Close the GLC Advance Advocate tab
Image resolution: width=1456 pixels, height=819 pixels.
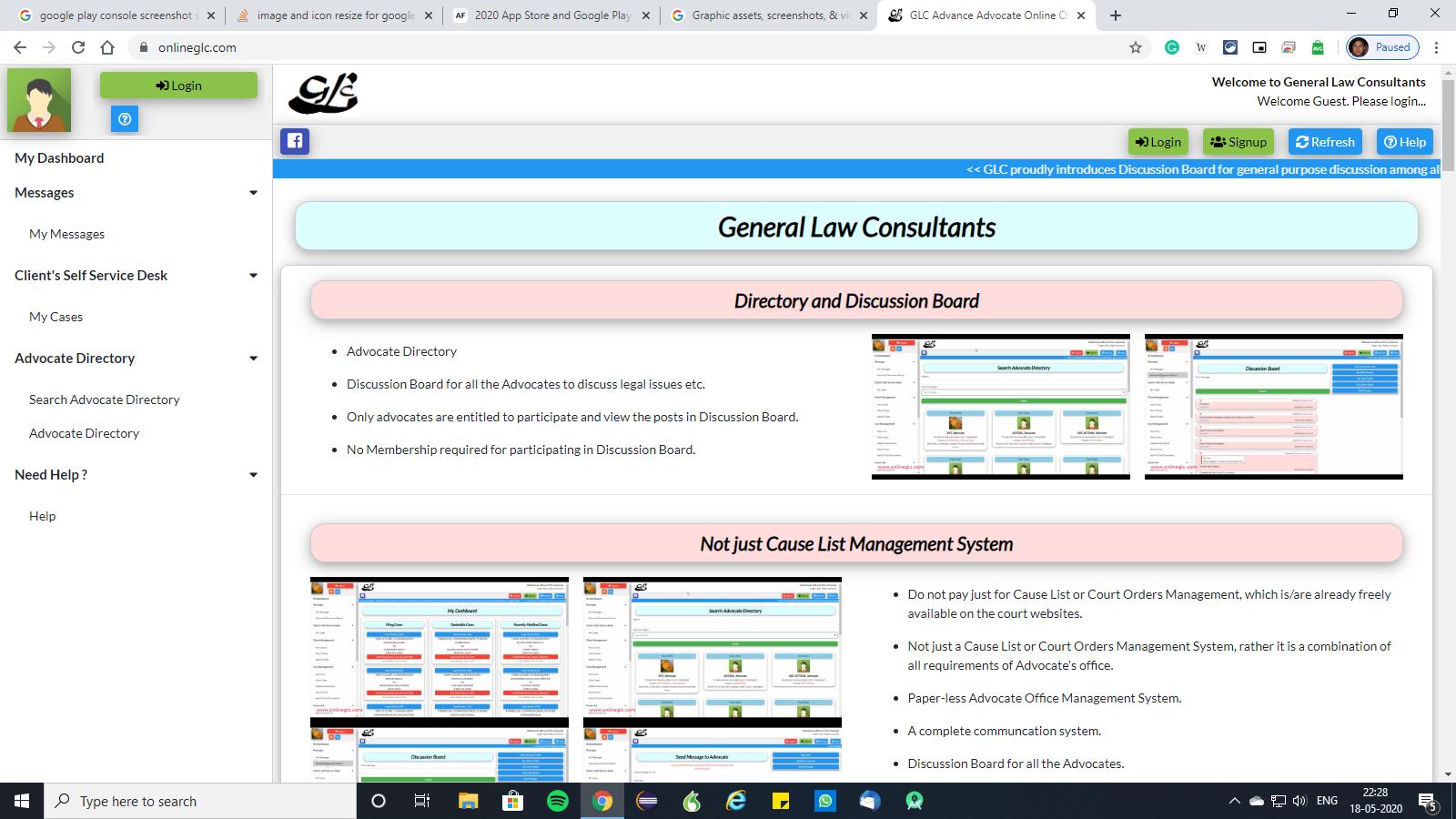coord(1079,15)
